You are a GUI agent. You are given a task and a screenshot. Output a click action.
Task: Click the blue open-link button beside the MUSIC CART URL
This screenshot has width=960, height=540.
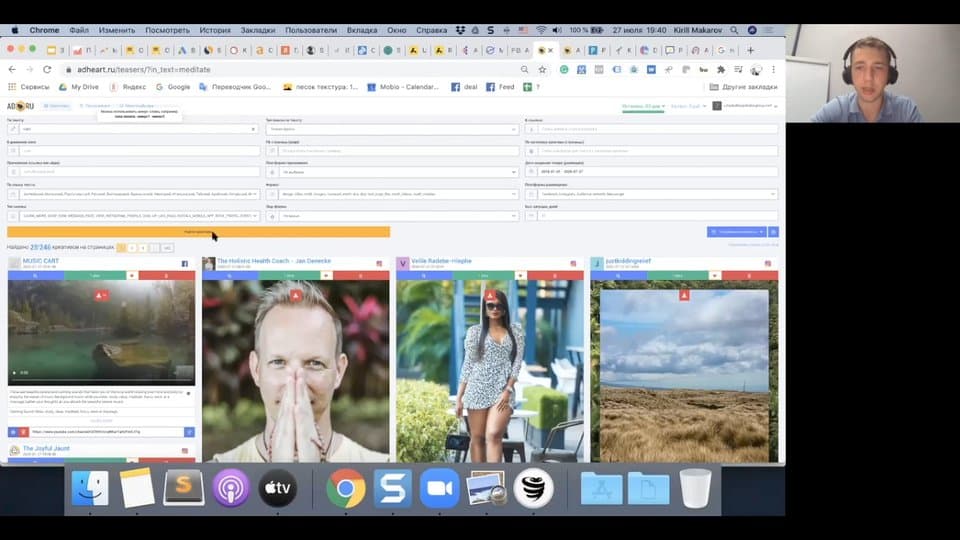(189, 432)
